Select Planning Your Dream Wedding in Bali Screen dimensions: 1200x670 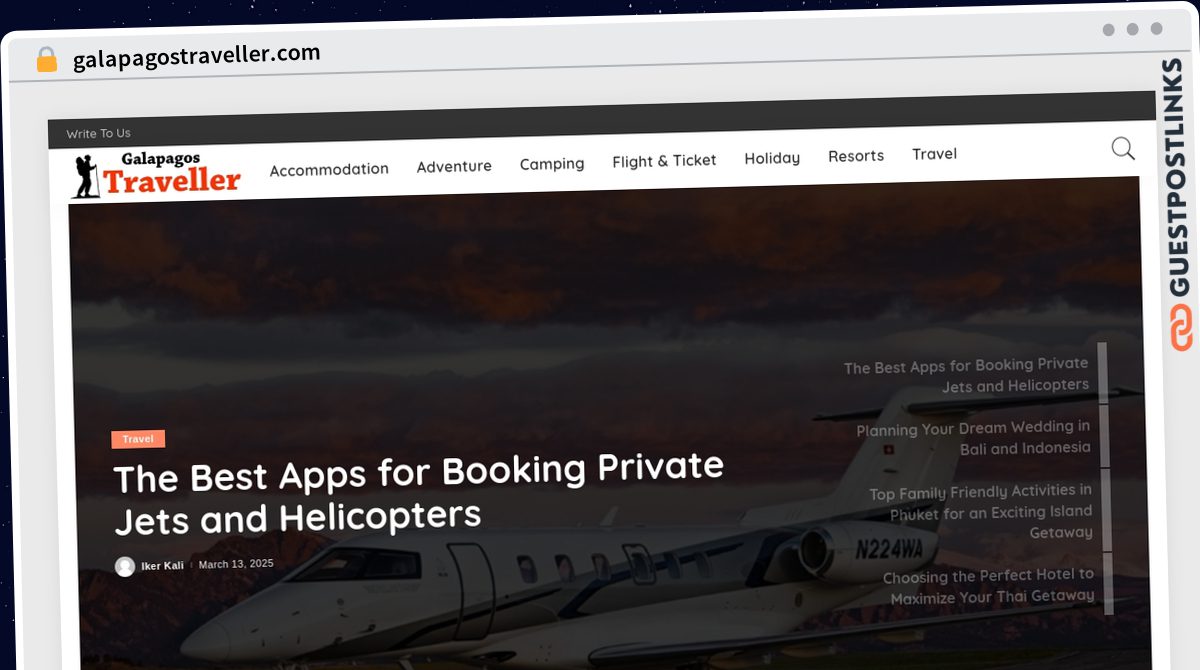(x=973, y=438)
